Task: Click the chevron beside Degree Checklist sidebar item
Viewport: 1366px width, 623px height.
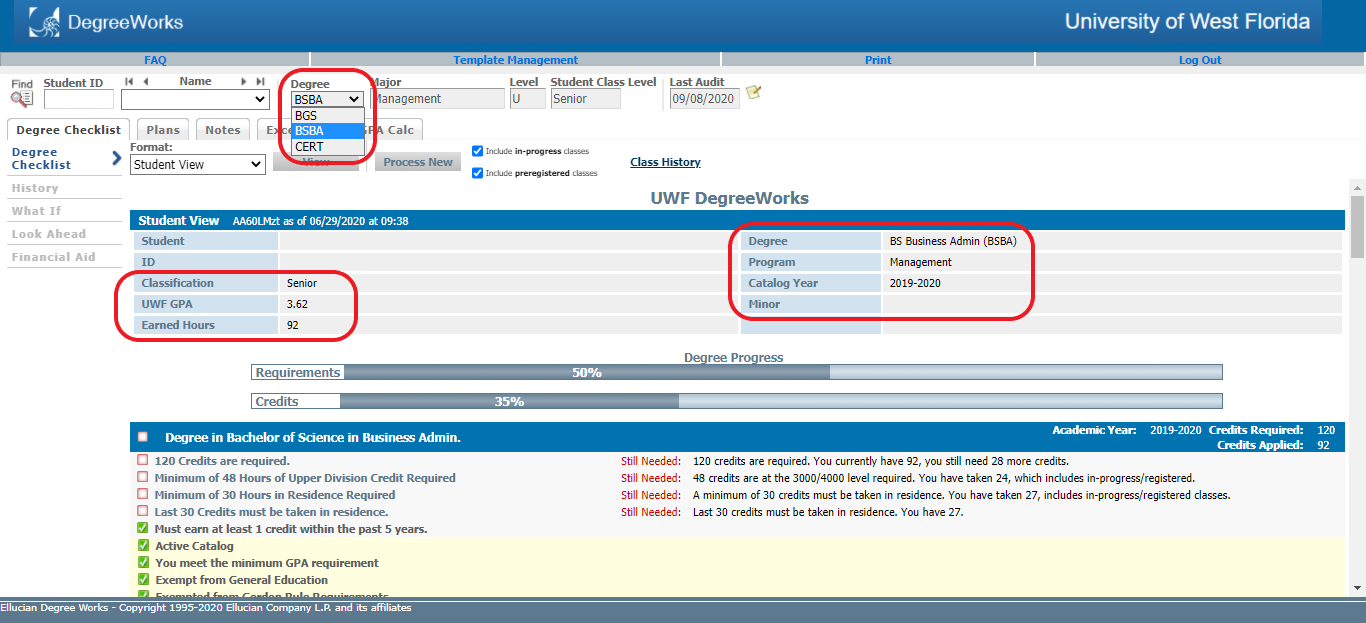Action: coord(116,158)
